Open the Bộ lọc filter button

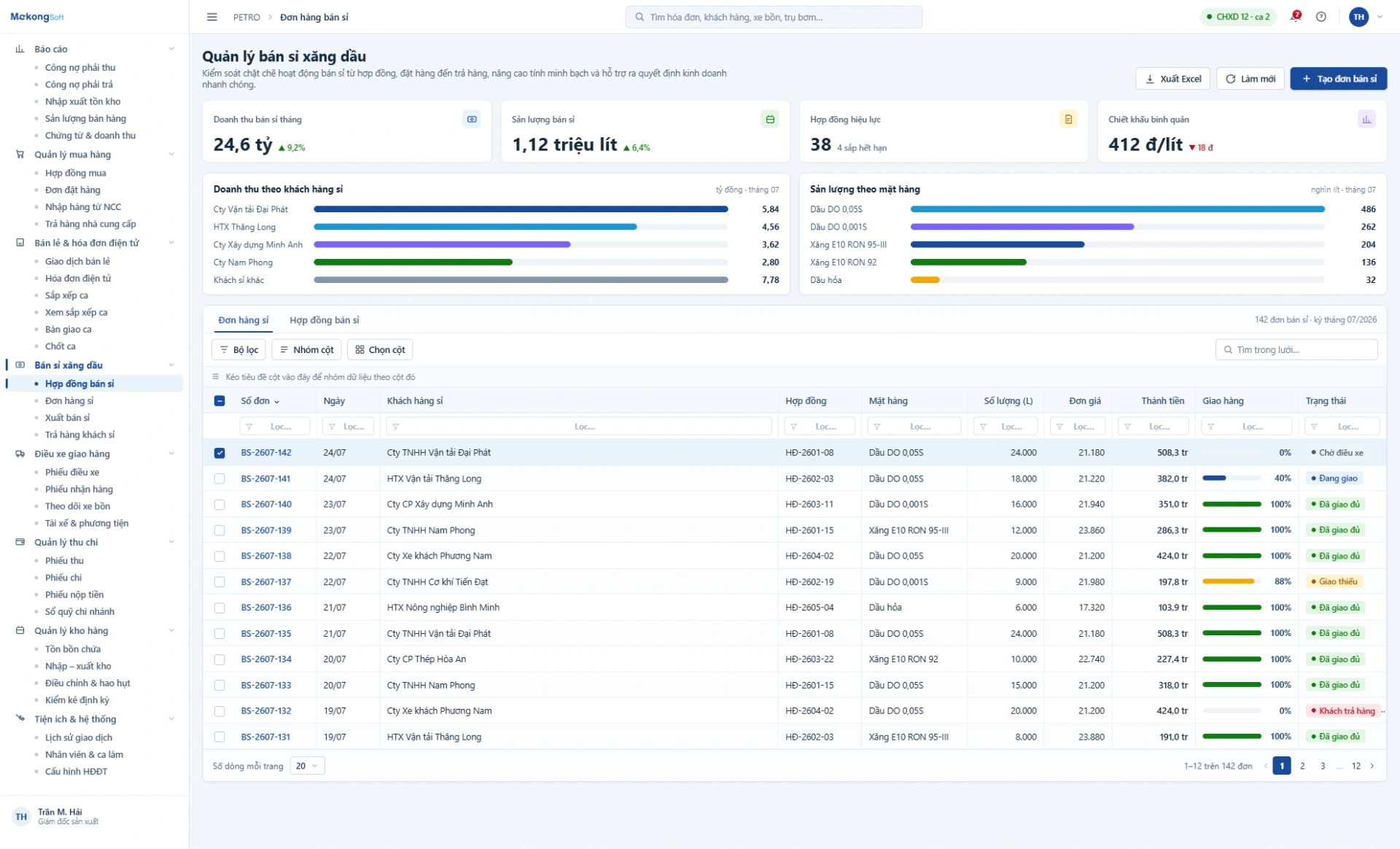pos(238,350)
